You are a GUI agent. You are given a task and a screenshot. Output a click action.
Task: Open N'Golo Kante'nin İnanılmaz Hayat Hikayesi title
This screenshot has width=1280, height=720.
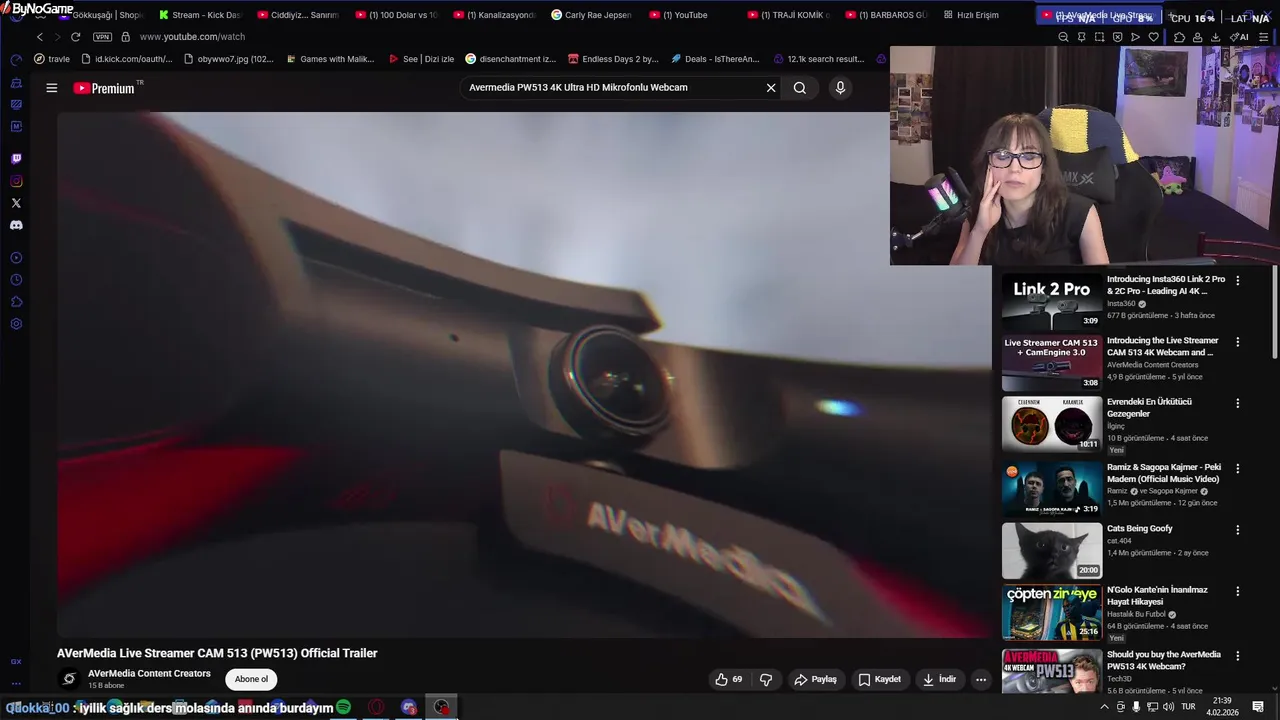coord(1157,596)
